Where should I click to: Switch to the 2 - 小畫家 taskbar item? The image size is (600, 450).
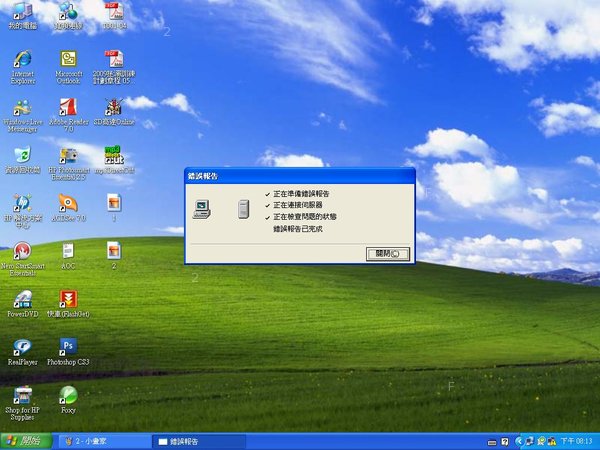[103, 442]
